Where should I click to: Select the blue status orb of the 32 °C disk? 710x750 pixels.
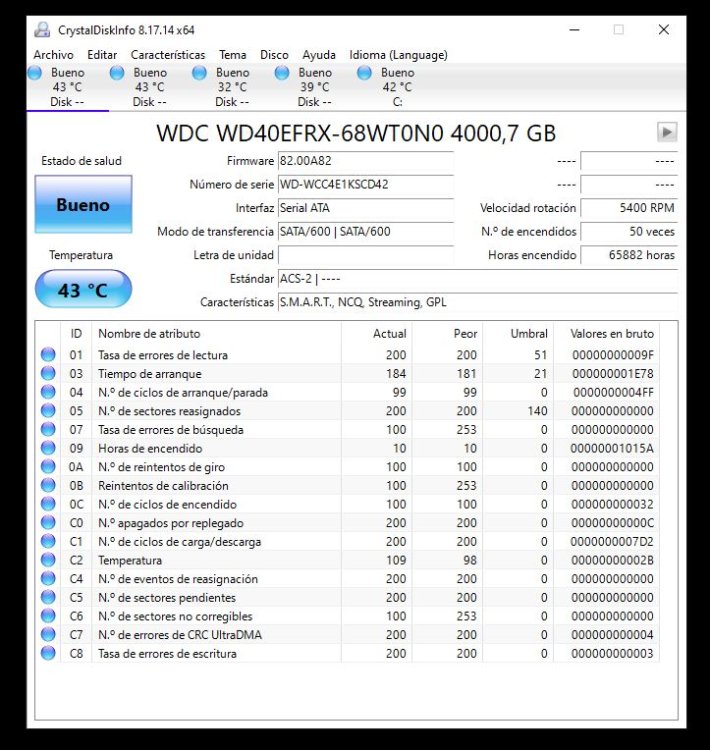[199, 73]
